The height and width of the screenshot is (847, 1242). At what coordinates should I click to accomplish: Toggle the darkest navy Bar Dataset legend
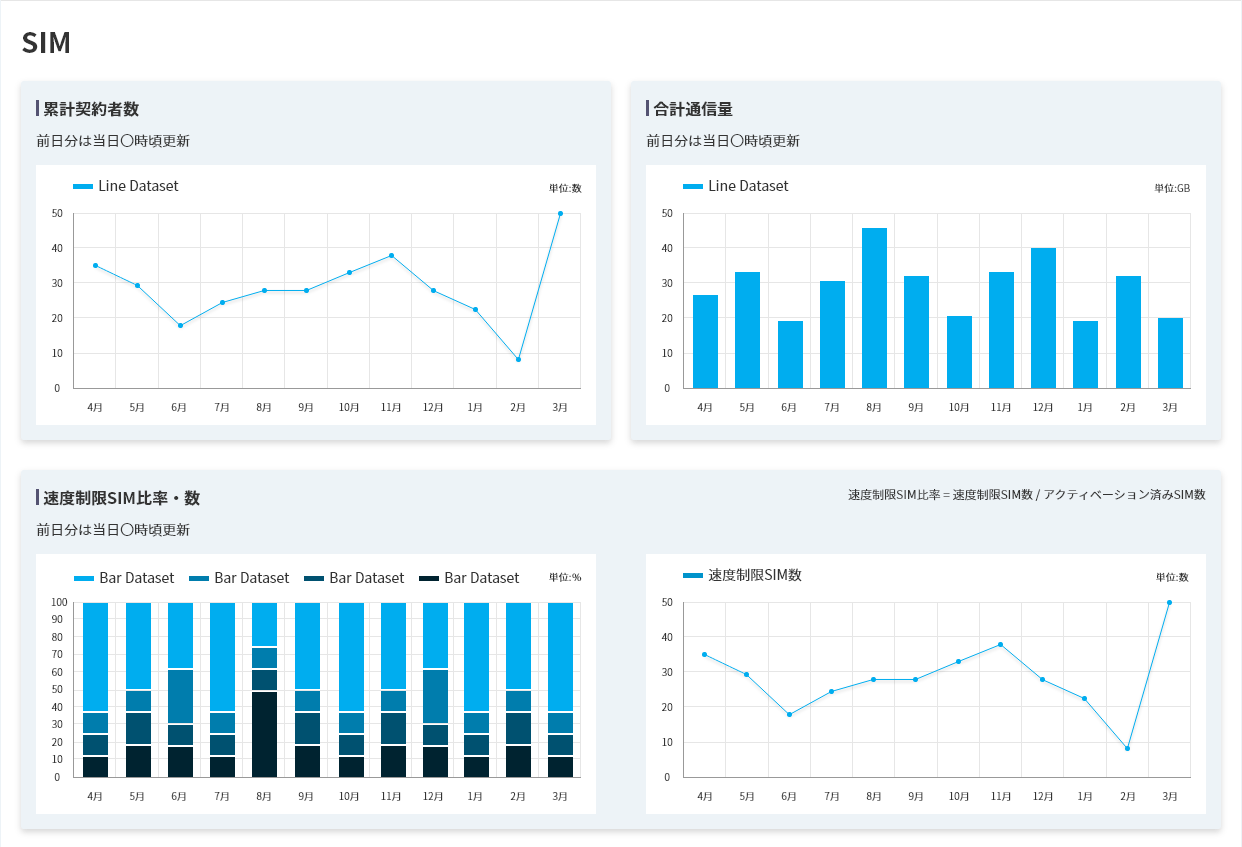[469, 578]
